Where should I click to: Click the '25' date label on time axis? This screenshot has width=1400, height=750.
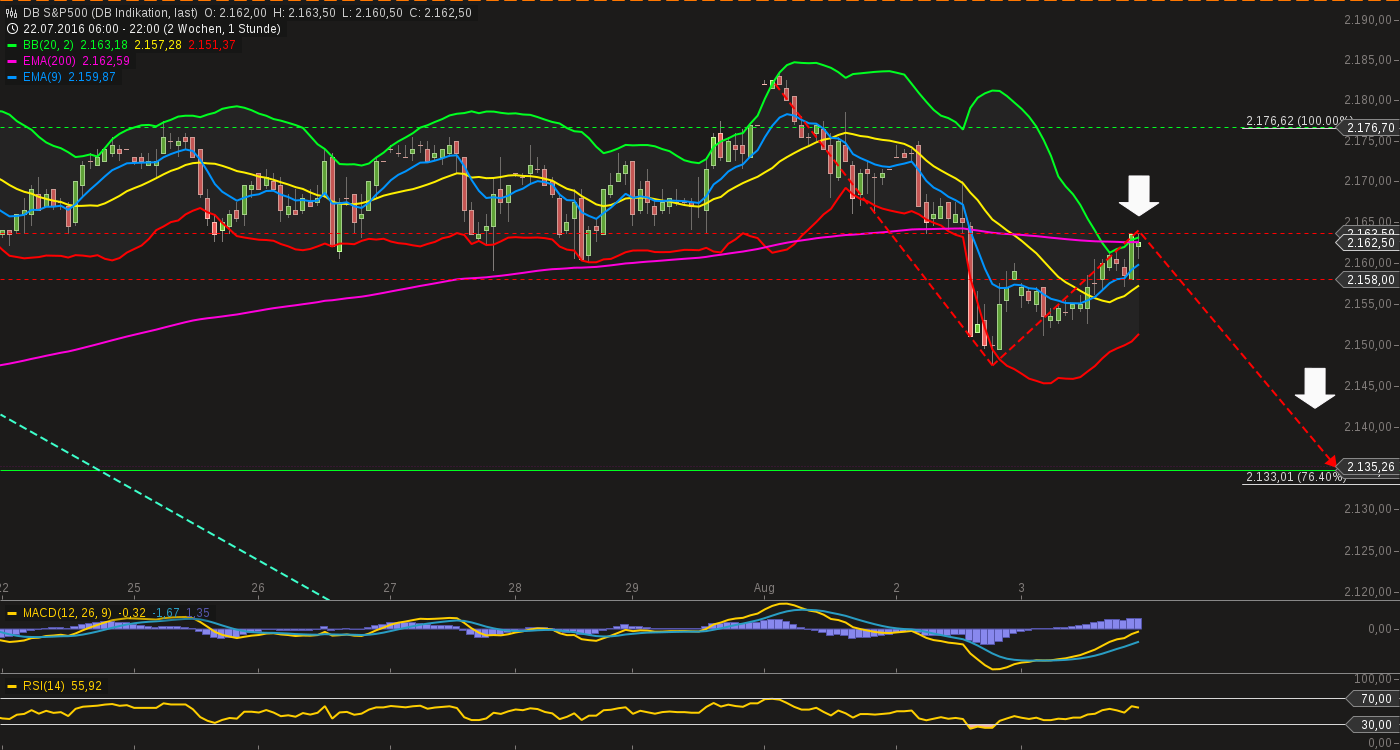[134, 588]
